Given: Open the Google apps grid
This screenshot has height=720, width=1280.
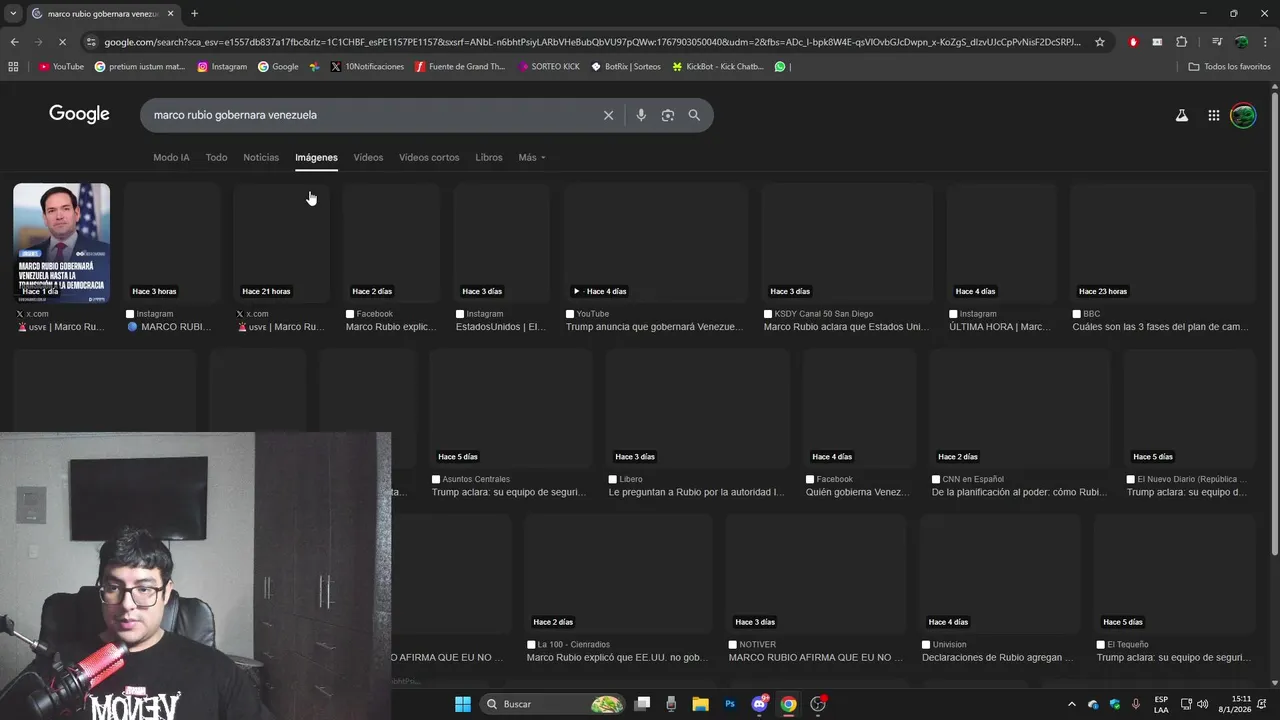Looking at the screenshot, I should (1213, 115).
